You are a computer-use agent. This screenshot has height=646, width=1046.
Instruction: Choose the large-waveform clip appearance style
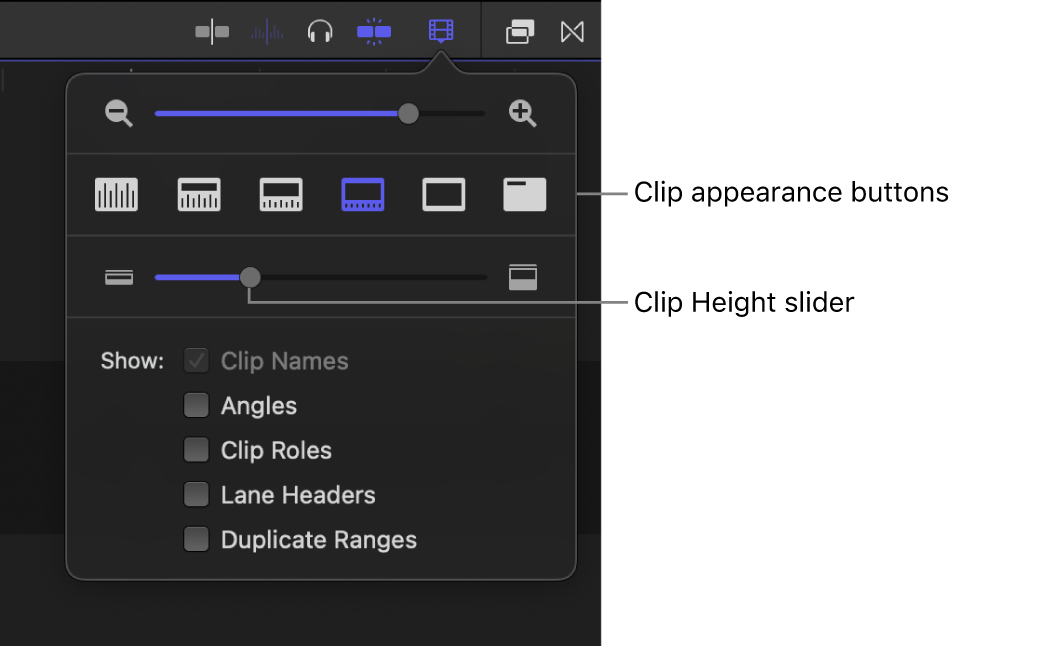pos(198,194)
